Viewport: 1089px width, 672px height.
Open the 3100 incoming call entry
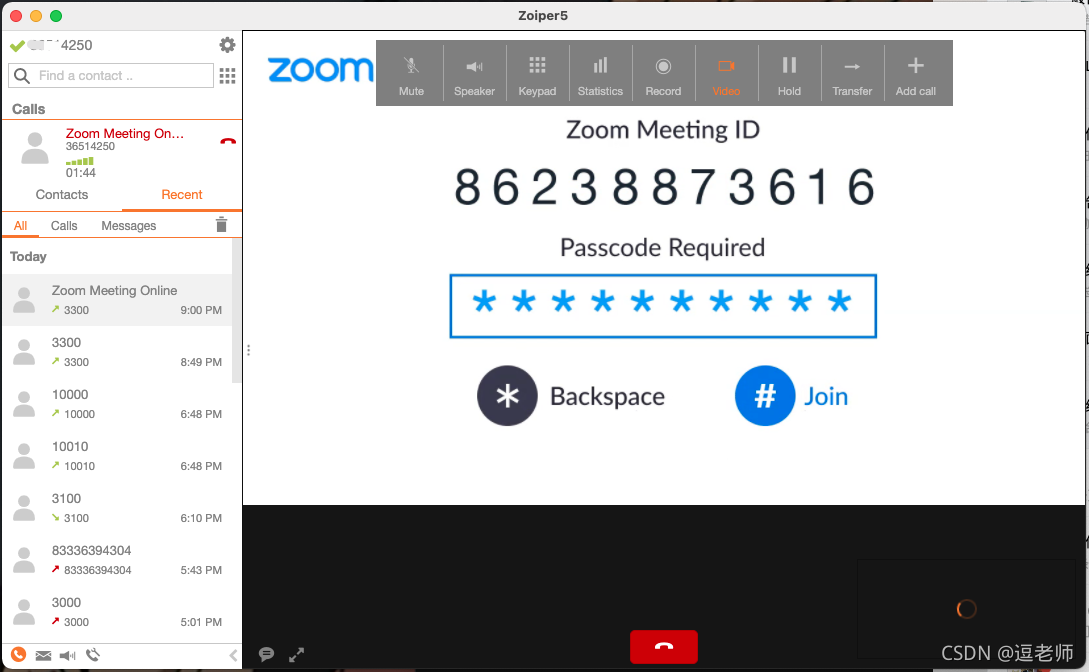tap(118, 508)
